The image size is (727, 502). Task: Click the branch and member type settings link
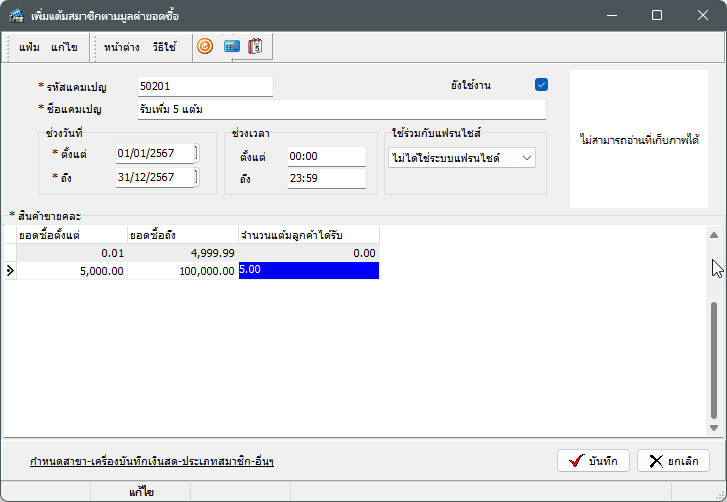click(x=152, y=461)
